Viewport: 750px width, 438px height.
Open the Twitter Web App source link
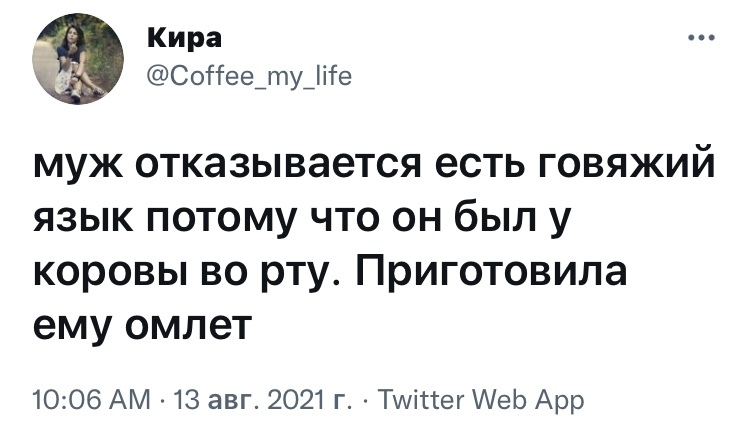tap(480, 402)
